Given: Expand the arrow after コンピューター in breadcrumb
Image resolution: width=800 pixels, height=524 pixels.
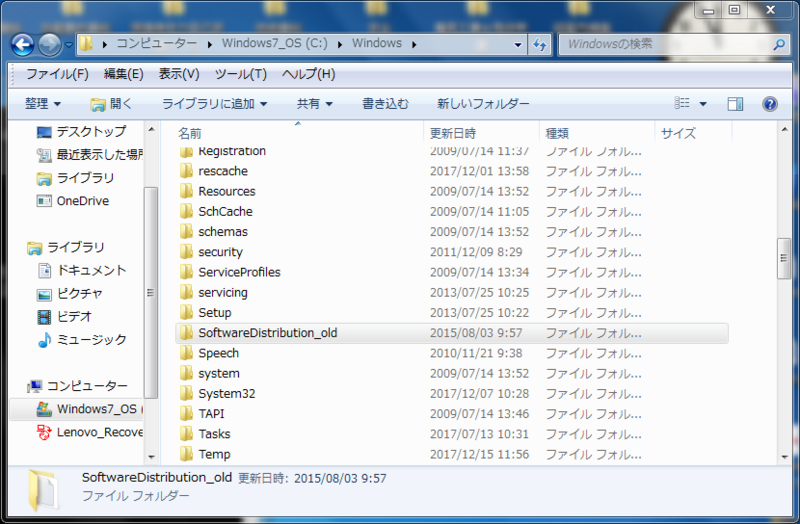Looking at the screenshot, I should (210, 44).
